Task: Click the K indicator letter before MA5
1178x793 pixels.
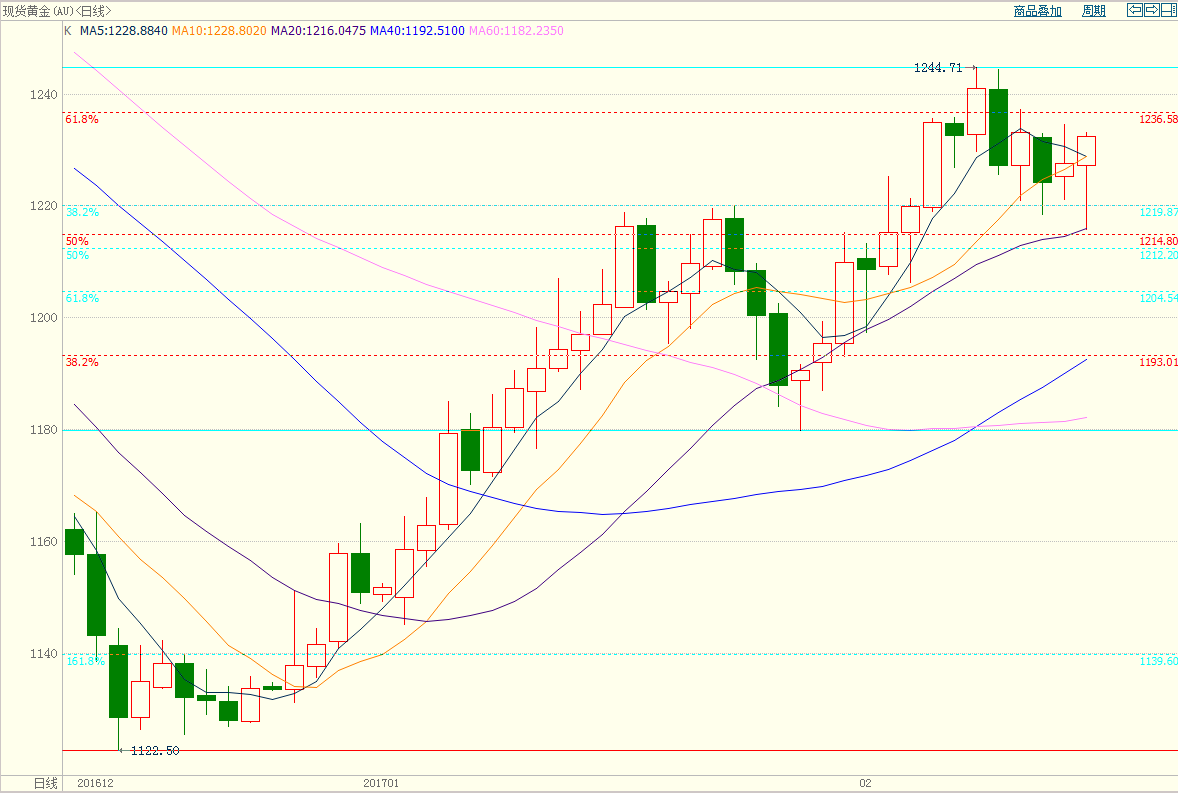Action: click(68, 31)
